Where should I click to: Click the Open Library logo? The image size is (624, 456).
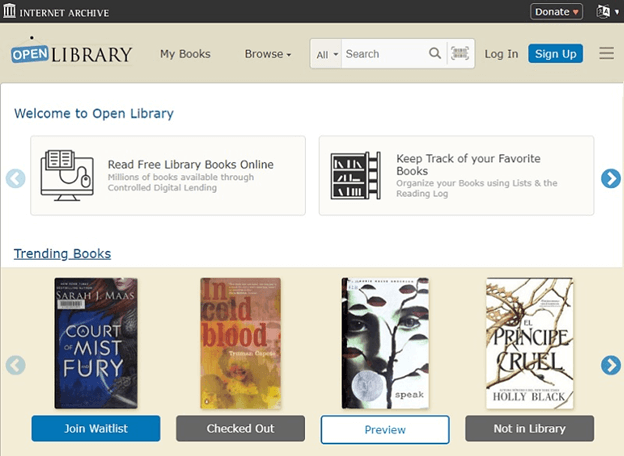pyautogui.click(x=71, y=53)
